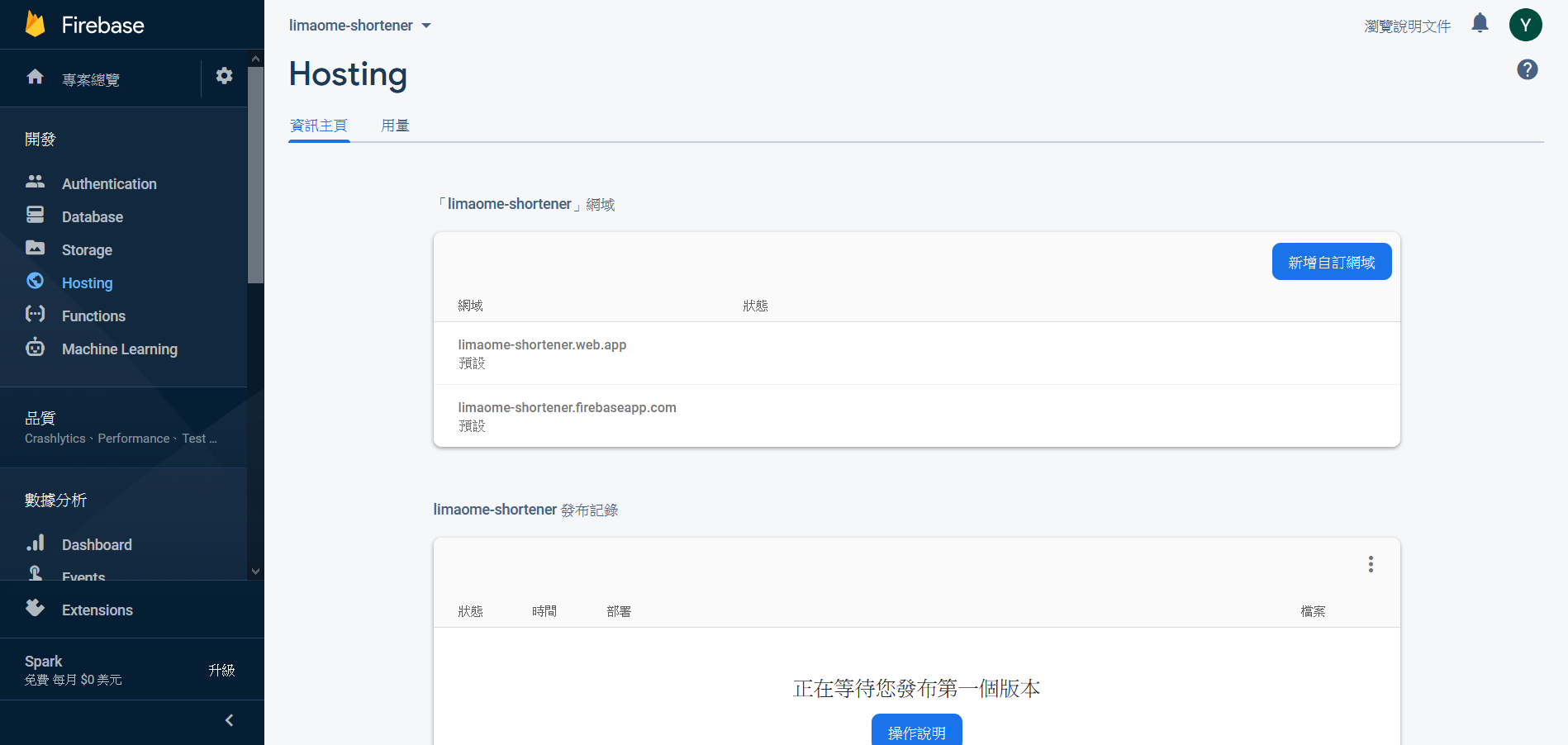
Task: Click the 時間 column header
Action: 544,611
